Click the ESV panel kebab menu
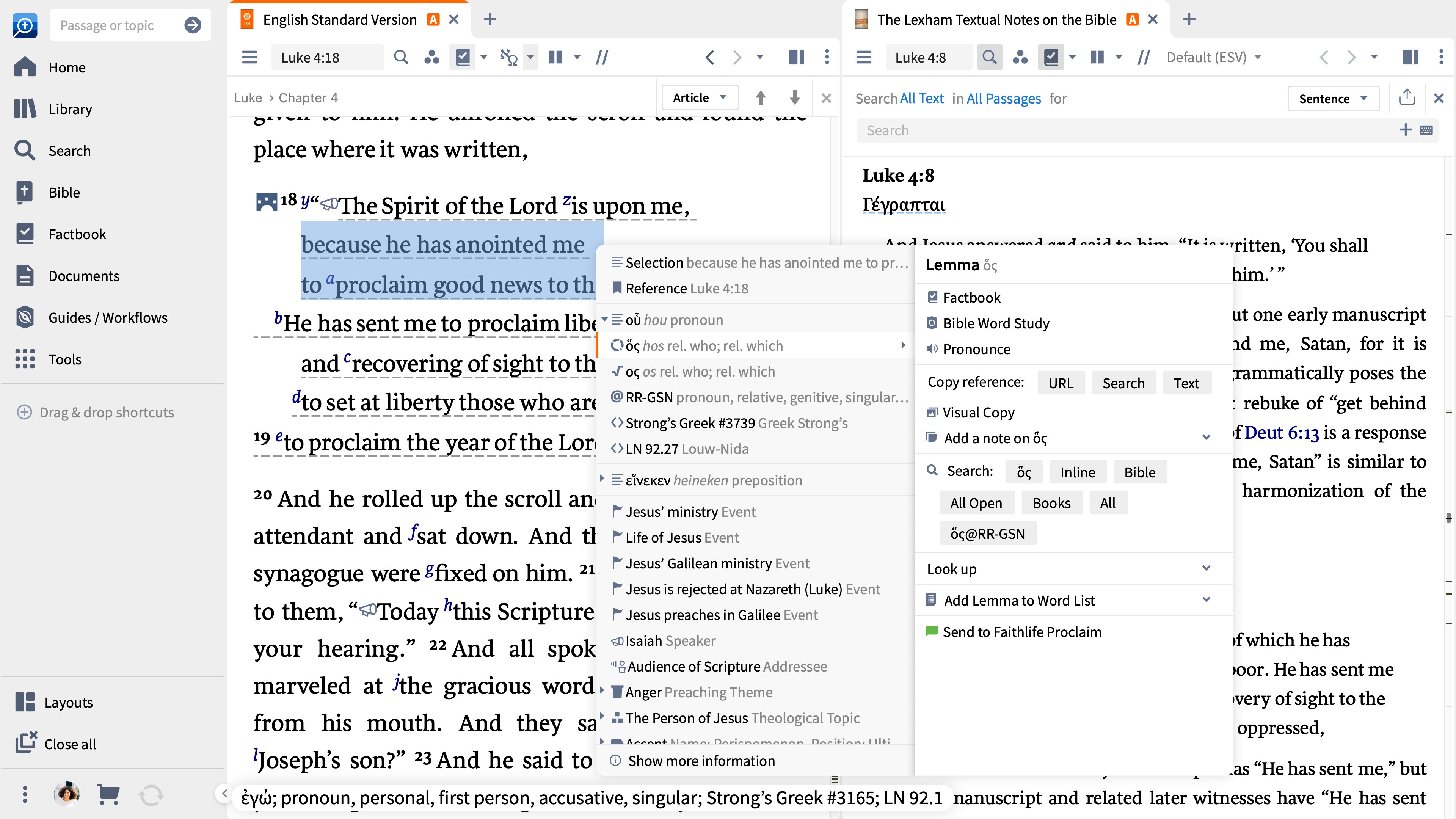Screen dimensions: 1456x819 (827, 57)
